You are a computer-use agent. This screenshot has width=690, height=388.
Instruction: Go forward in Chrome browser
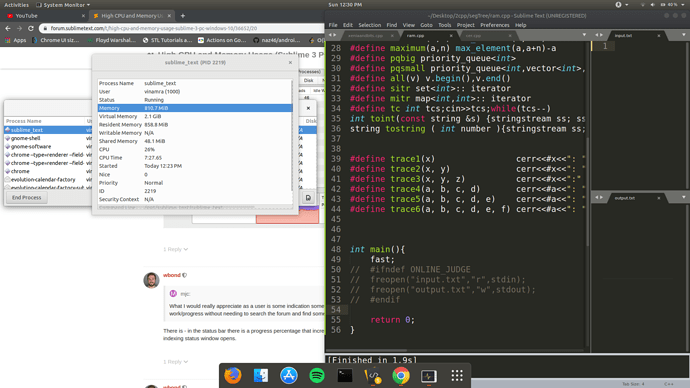pyautogui.click(x=19, y=28)
